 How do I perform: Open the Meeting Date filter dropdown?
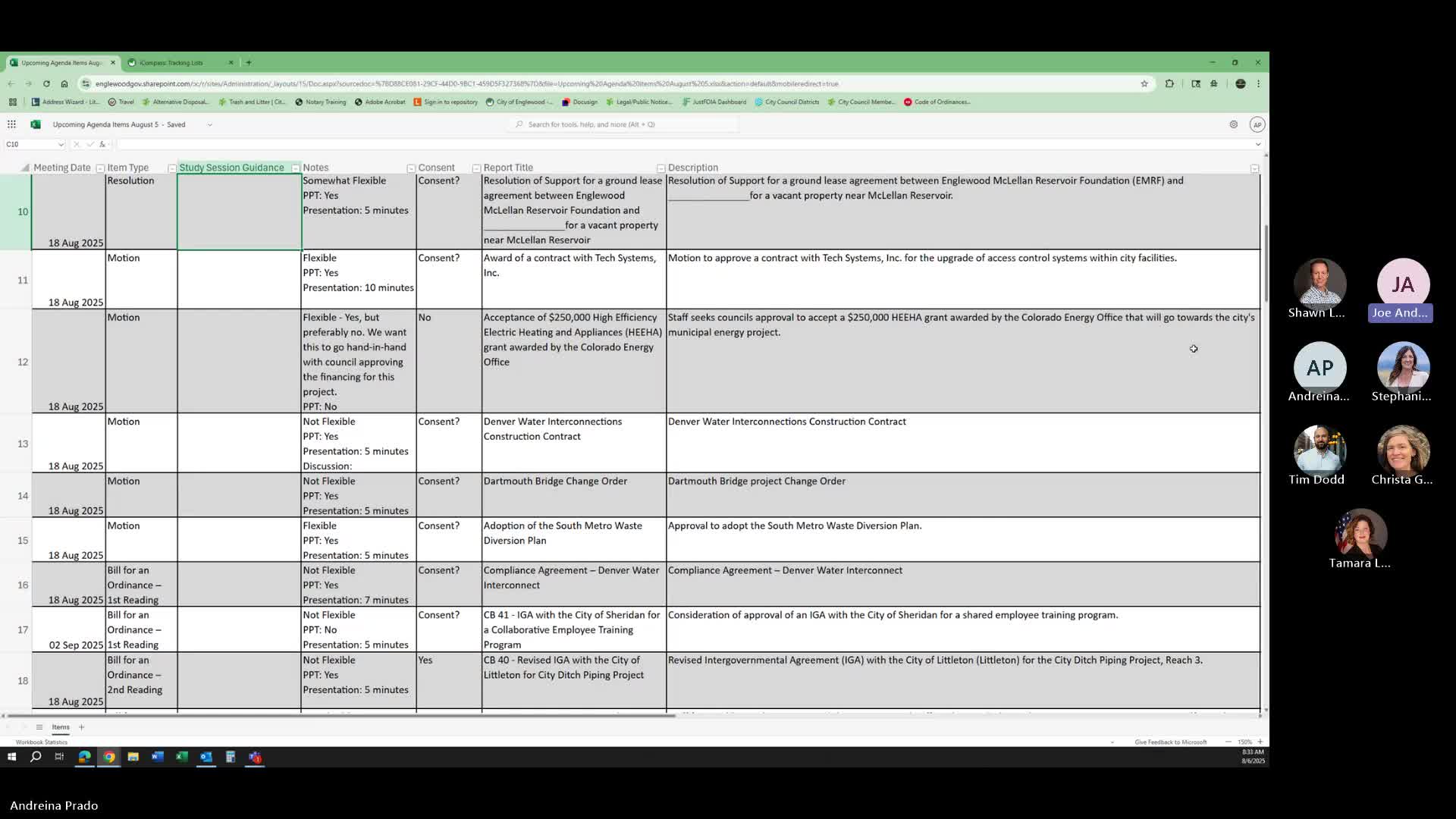[x=99, y=168]
